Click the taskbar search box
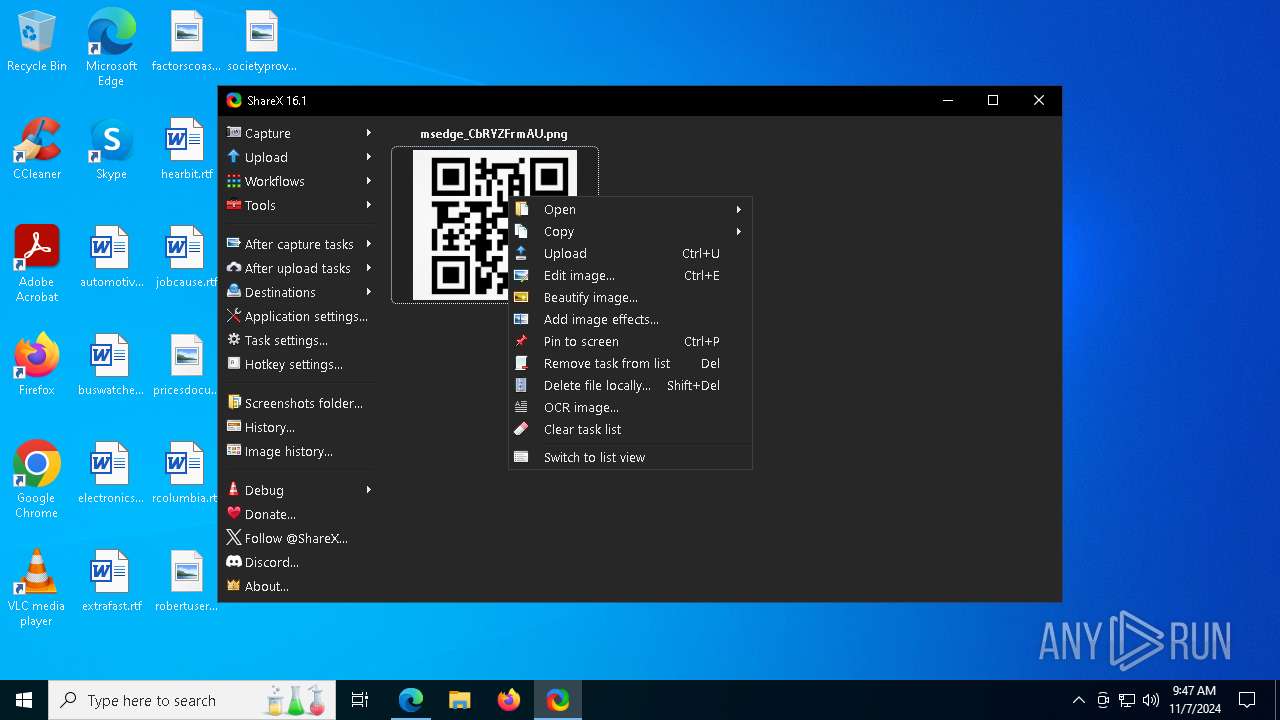The width and height of the screenshot is (1280, 720). tap(194, 700)
